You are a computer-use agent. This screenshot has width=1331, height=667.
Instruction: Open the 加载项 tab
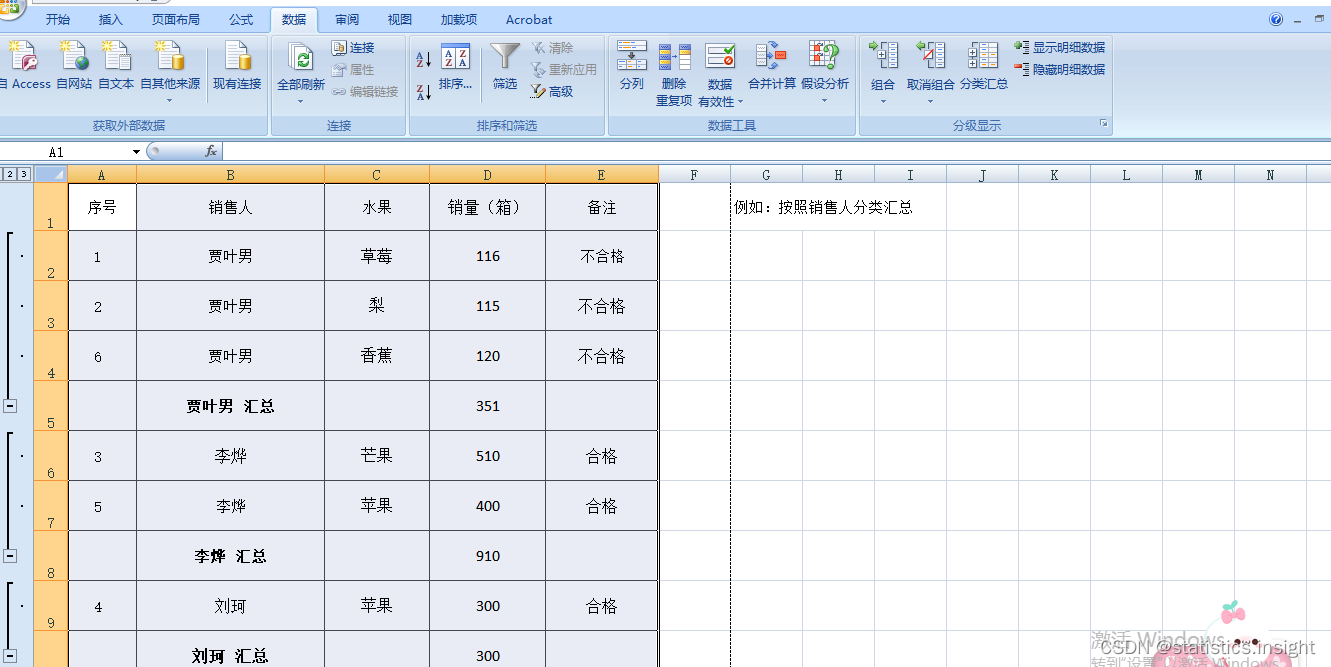(459, 20)
